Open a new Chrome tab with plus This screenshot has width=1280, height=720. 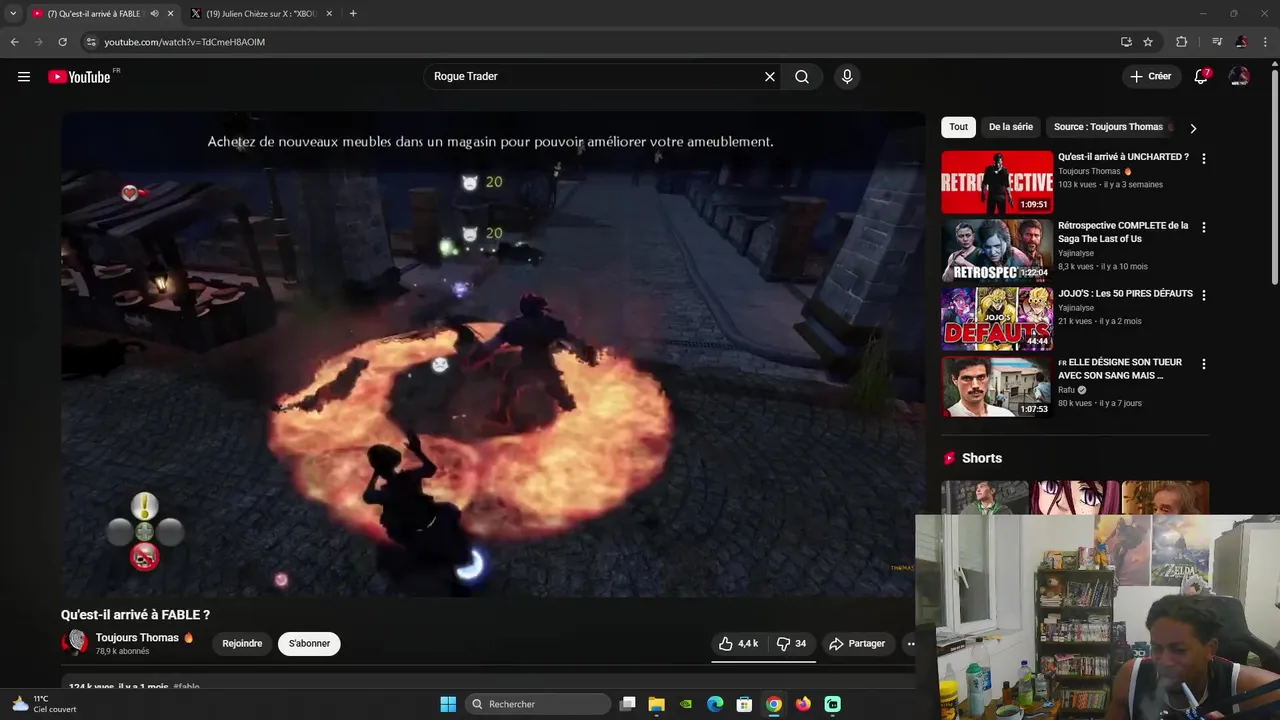pyautogui.click(x=353, y=13)
